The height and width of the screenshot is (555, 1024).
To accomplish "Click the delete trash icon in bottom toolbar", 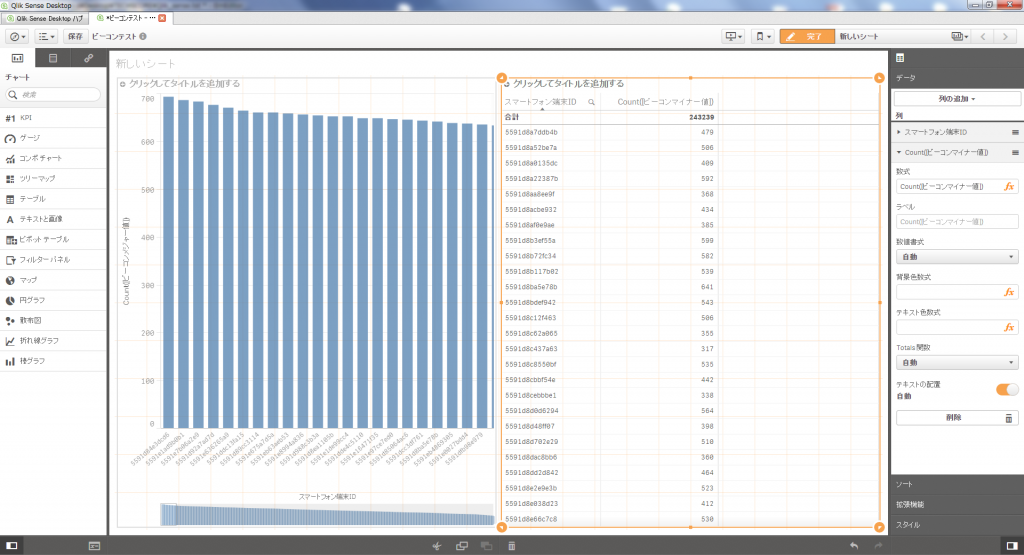I will tap(511, 546).
